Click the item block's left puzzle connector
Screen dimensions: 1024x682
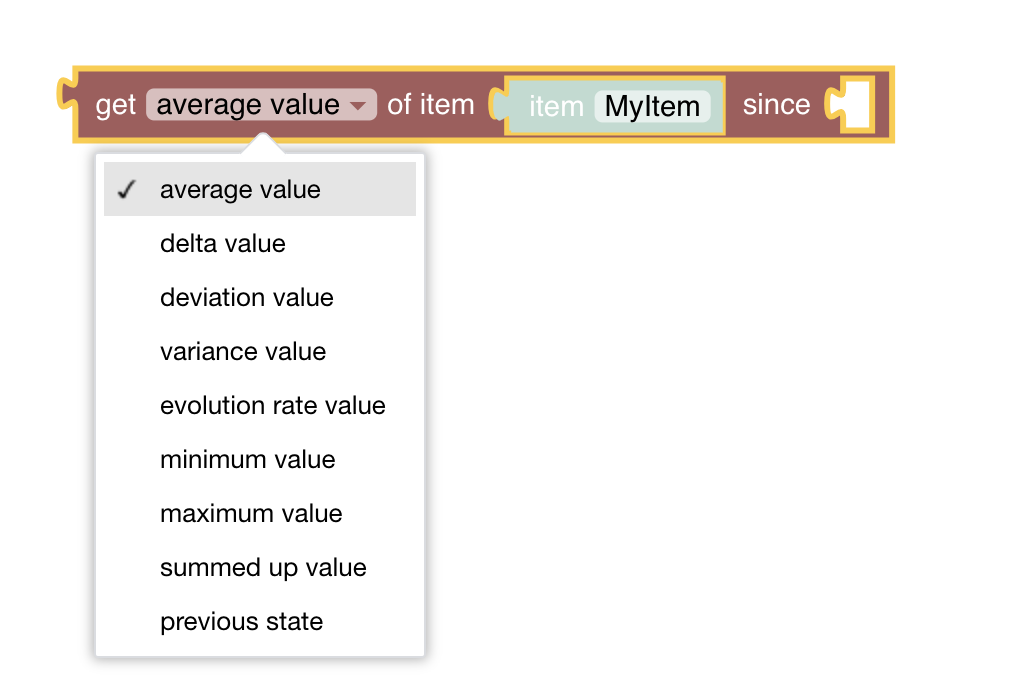(x=497, y=104)
